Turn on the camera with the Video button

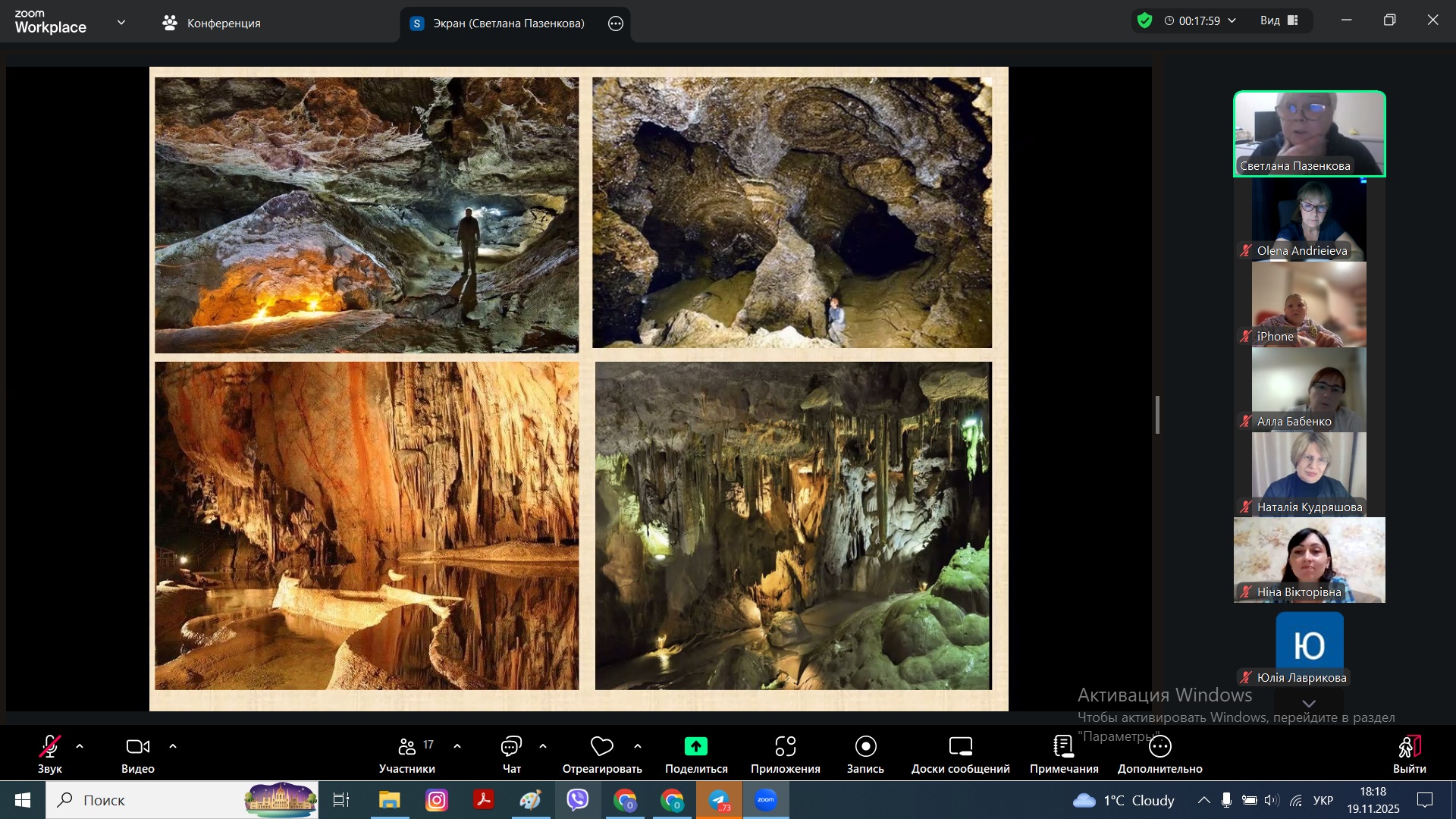[x=137, y=747]
